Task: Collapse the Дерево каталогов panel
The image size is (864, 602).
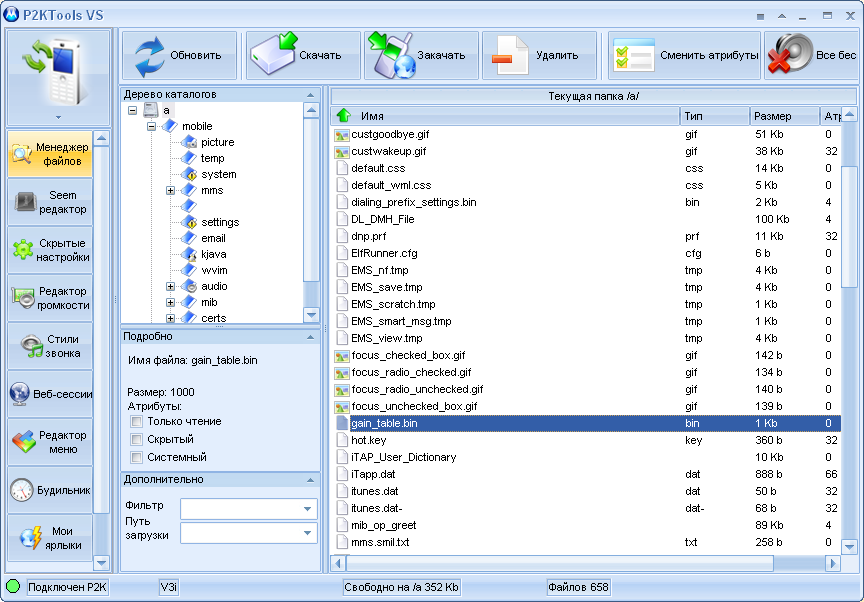Action: 311,95
